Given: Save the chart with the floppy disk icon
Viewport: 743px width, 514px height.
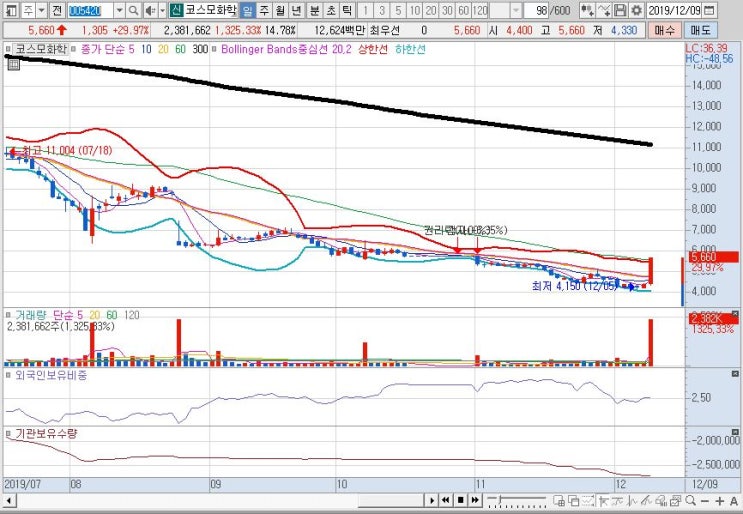Looking at the screenshot, I should [x=620, y=10].
